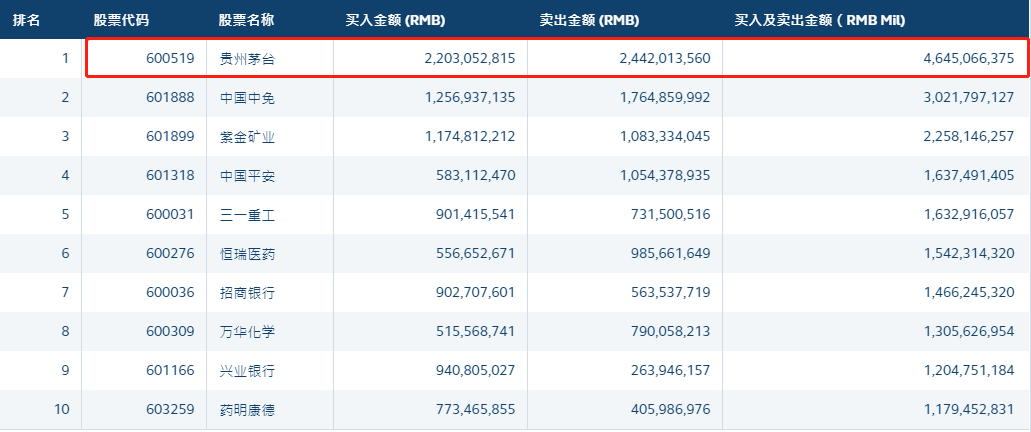
Task: Click total amount 3,021,797,127
Action: [x=969, y=97]
